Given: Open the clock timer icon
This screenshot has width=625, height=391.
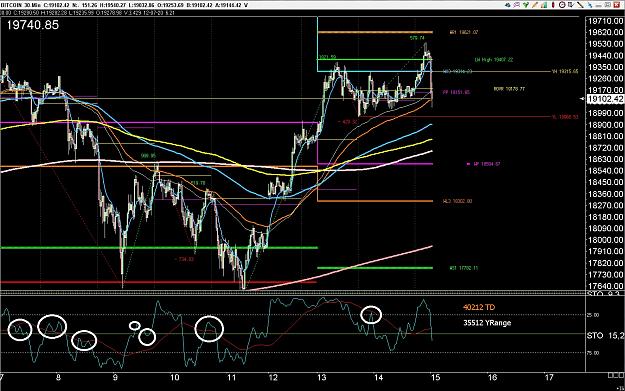Looking at the screenshot, I should [x=562, y=5].
